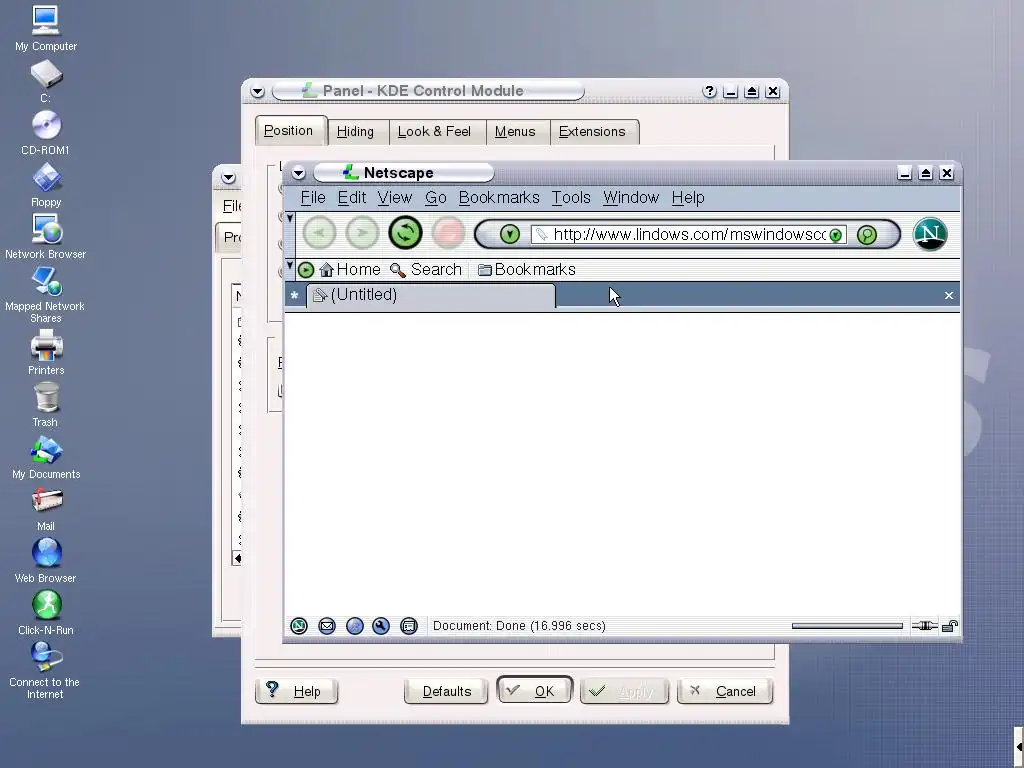Open the Printers desktop icon
The image size is (1024, 768).
[x=46, y=353]
